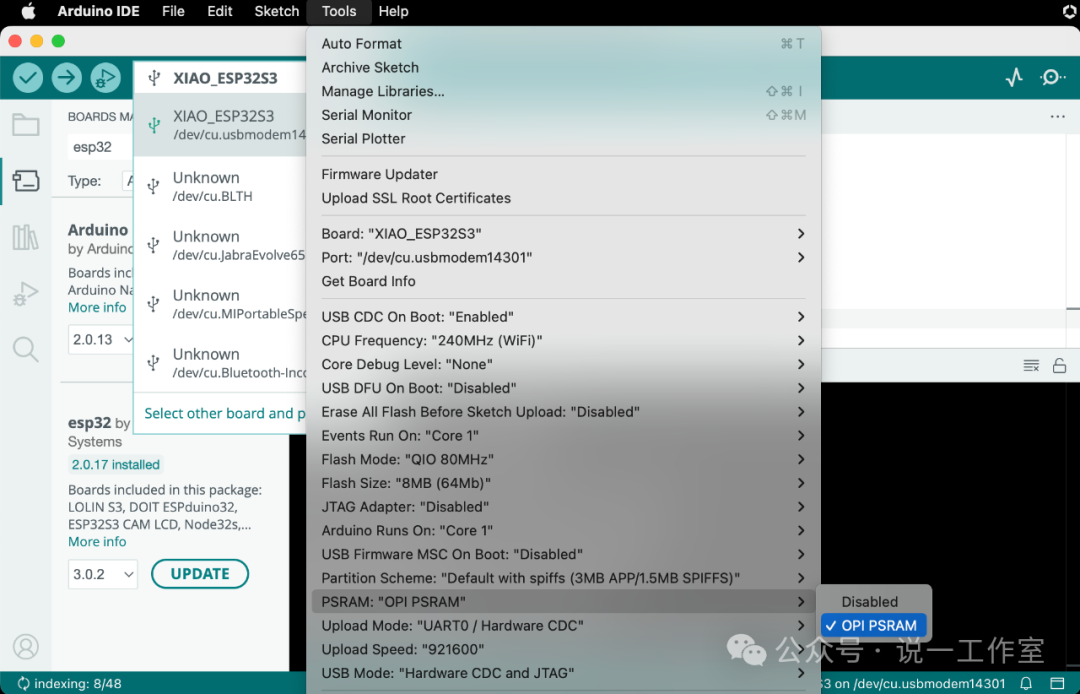Expand the USB CDC On Boot submenu
The height and width of the screenshot is (694, 1080).
(563, 317)
